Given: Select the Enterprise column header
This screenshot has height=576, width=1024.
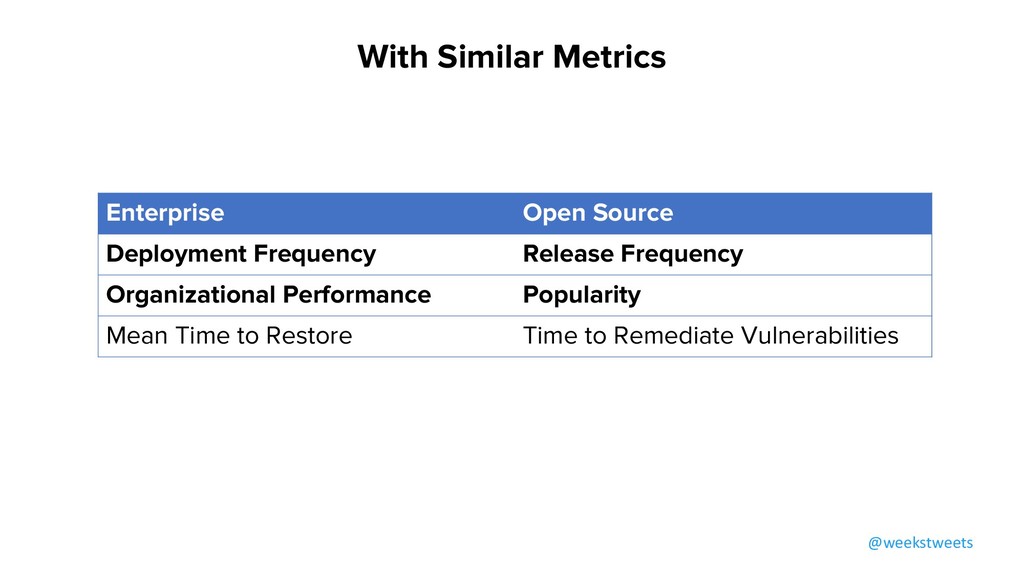Looking at the screenshot, I should pyautogui.click(x=306, y=214).
